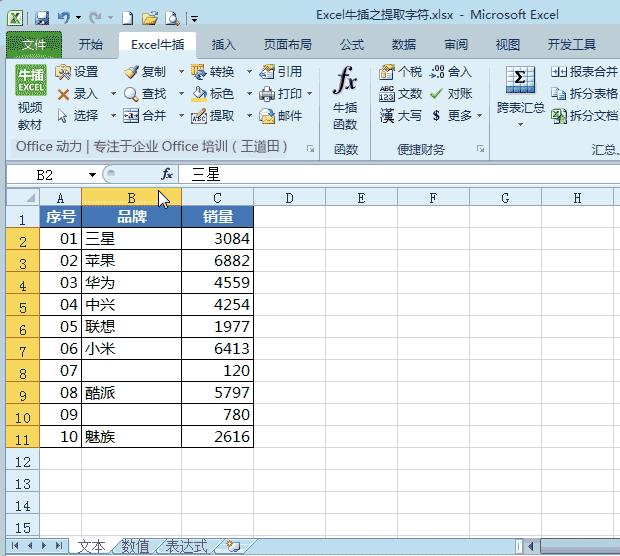Open the 更多 dropdown in 便捷财务
The image size is (620, 556).
(x=479, y=116)
